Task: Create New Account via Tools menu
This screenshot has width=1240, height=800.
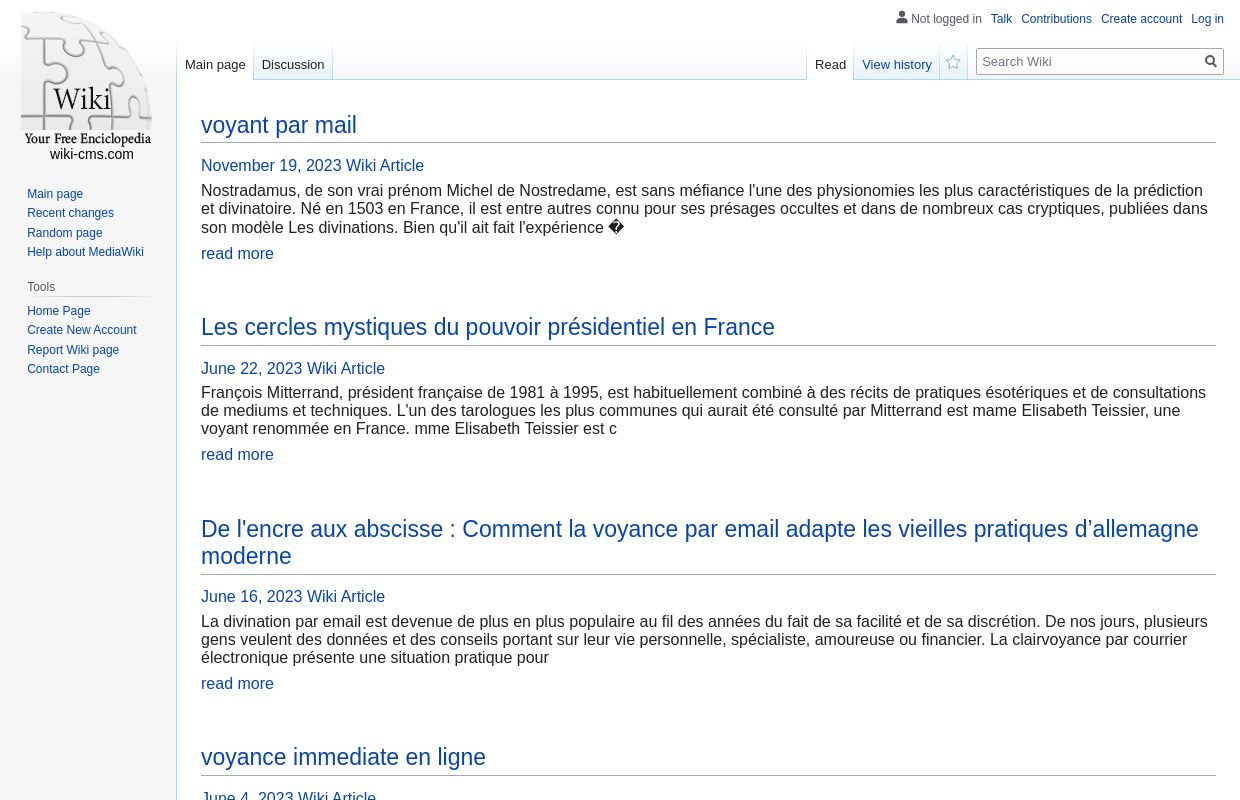Action: (82, 330)
